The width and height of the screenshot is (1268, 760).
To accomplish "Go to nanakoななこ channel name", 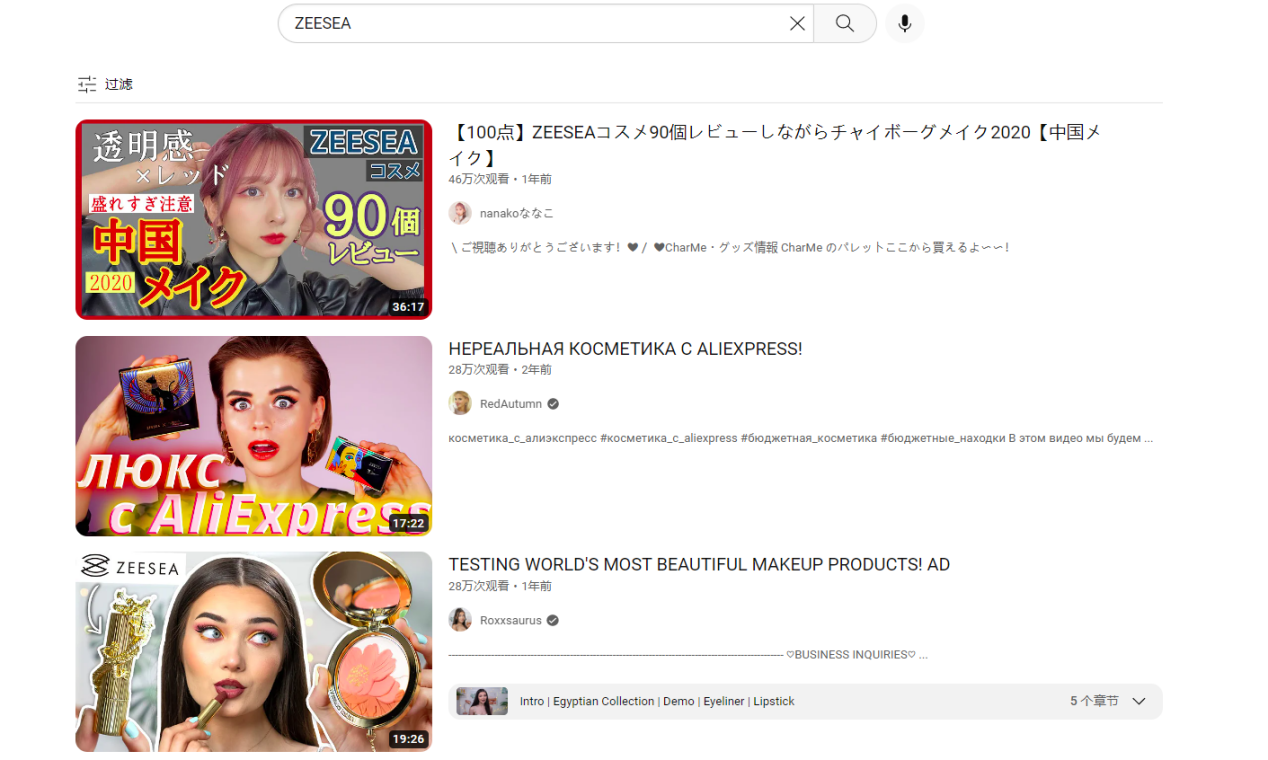I will point(516,213).
